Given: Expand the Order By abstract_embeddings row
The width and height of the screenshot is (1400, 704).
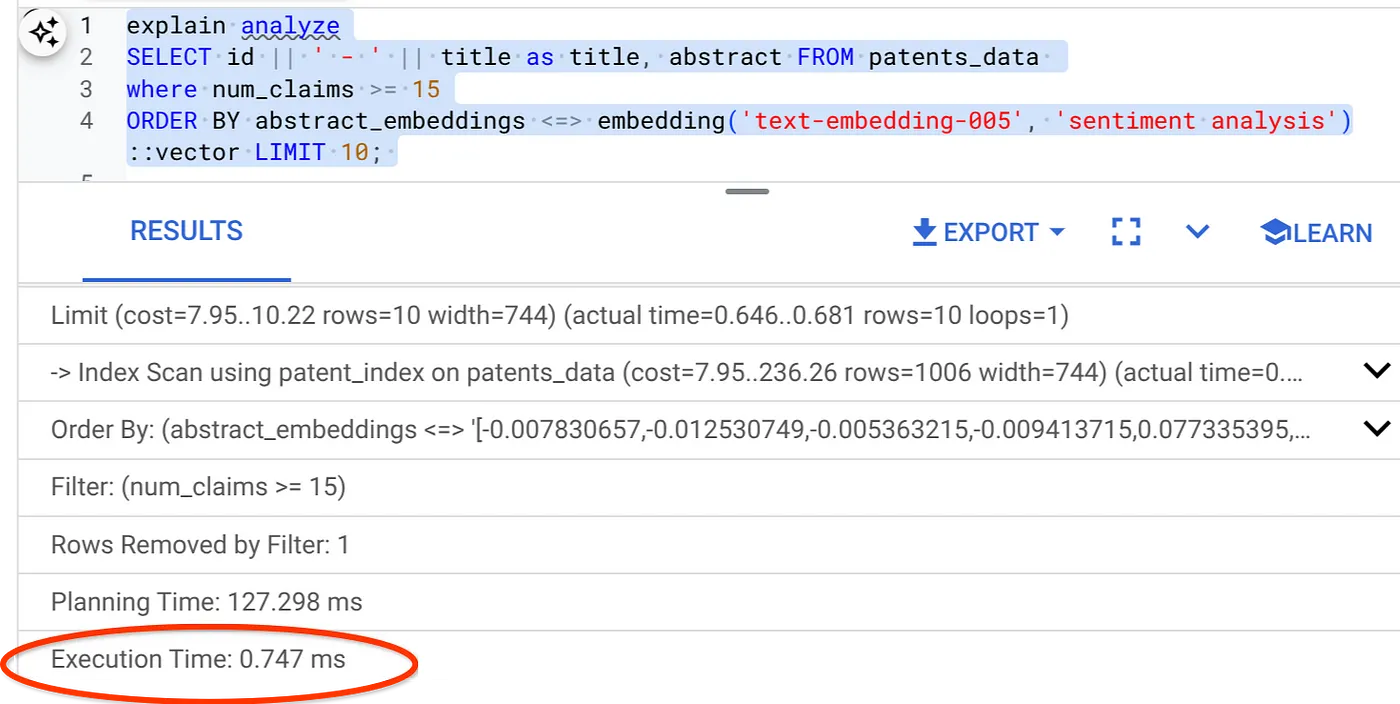Looking at the screenshot, I should pos(1376,429).
